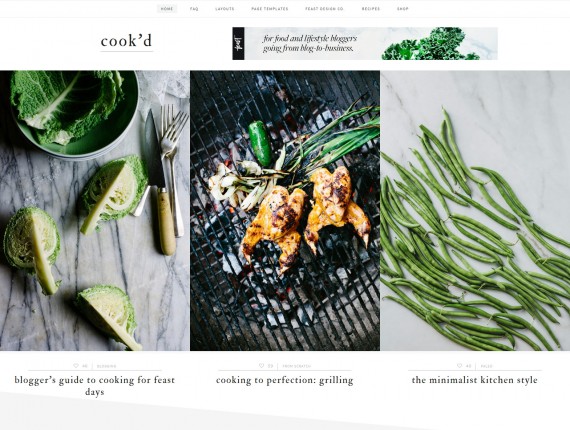
Task: Open the Home menu item
Action: [167, 9]
